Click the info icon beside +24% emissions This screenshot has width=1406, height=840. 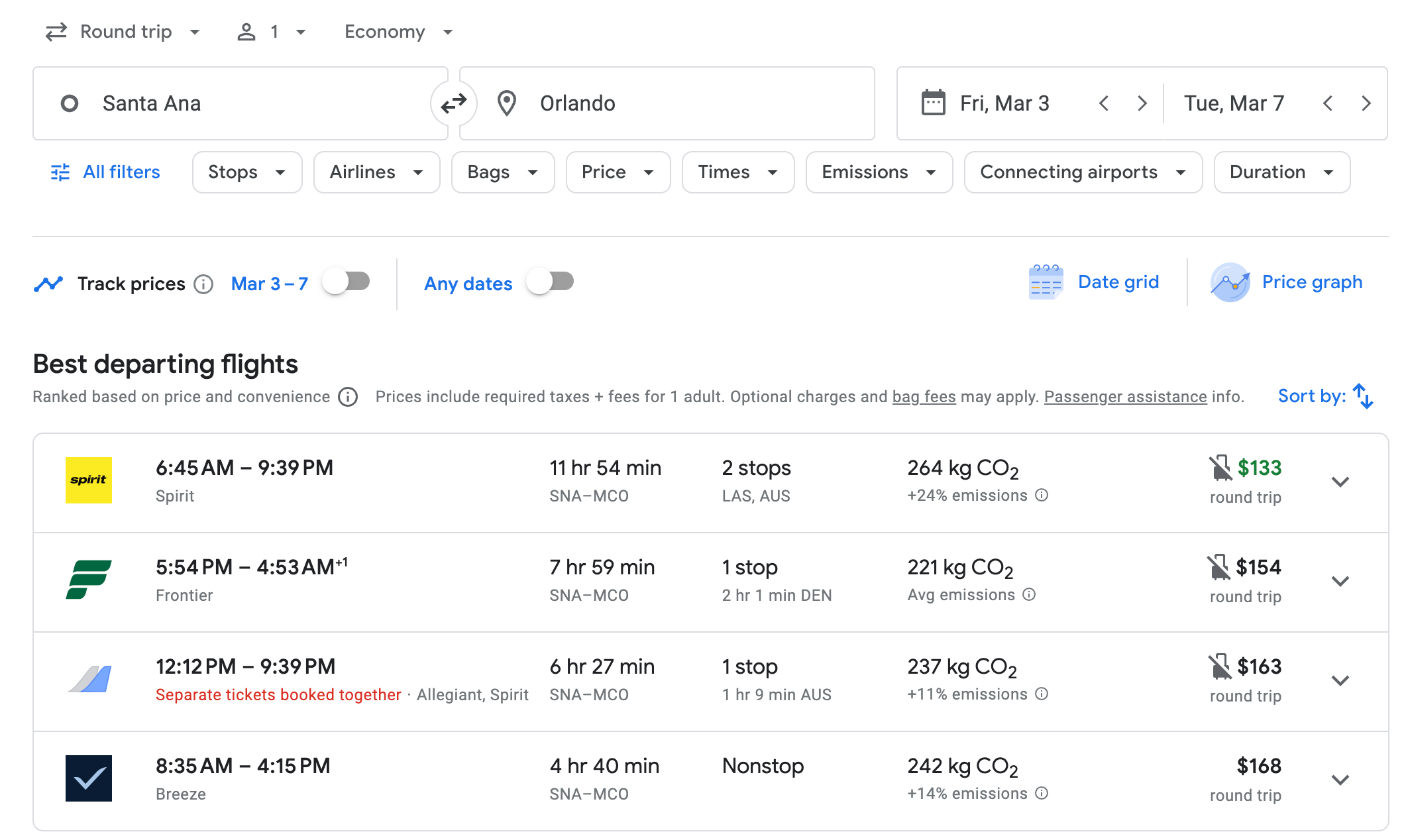tap(1042, 496)
